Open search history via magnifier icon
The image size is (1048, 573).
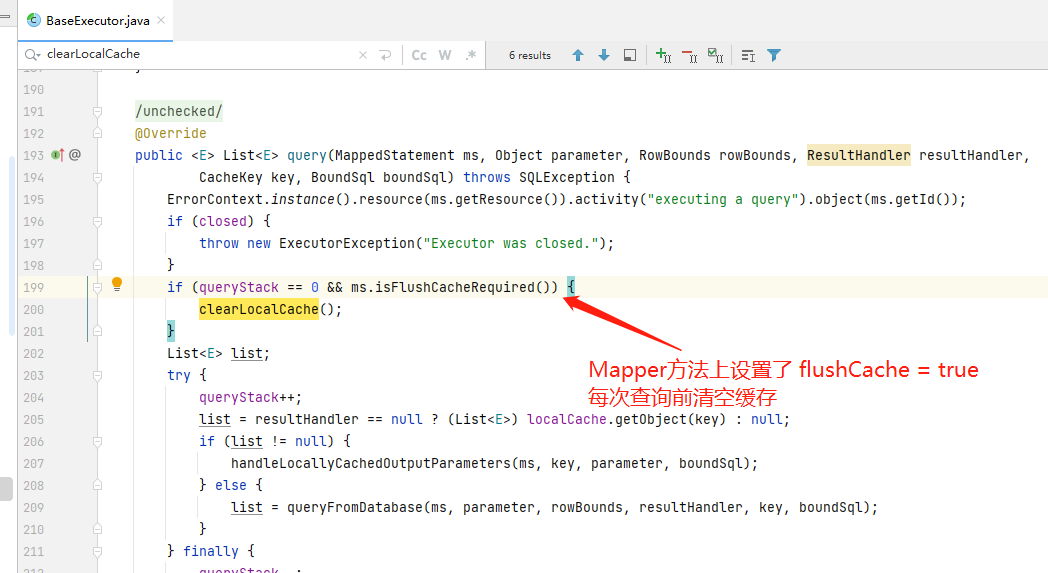(32, 55)
